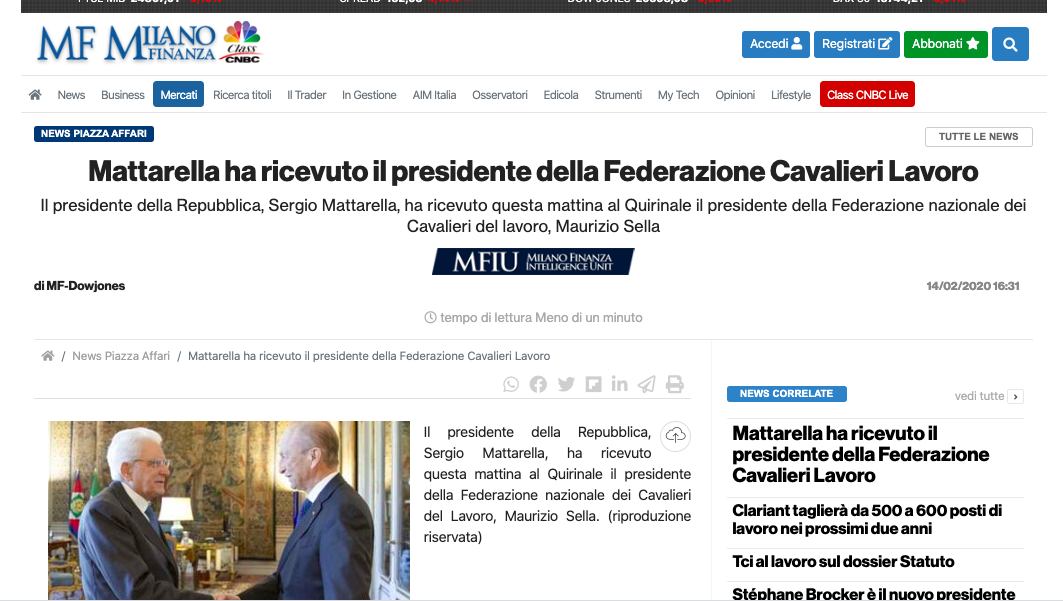This screenshot has height=601, width=1063.
Task: Click the cloud upload icon beside article text
Action: pos(675,436)
